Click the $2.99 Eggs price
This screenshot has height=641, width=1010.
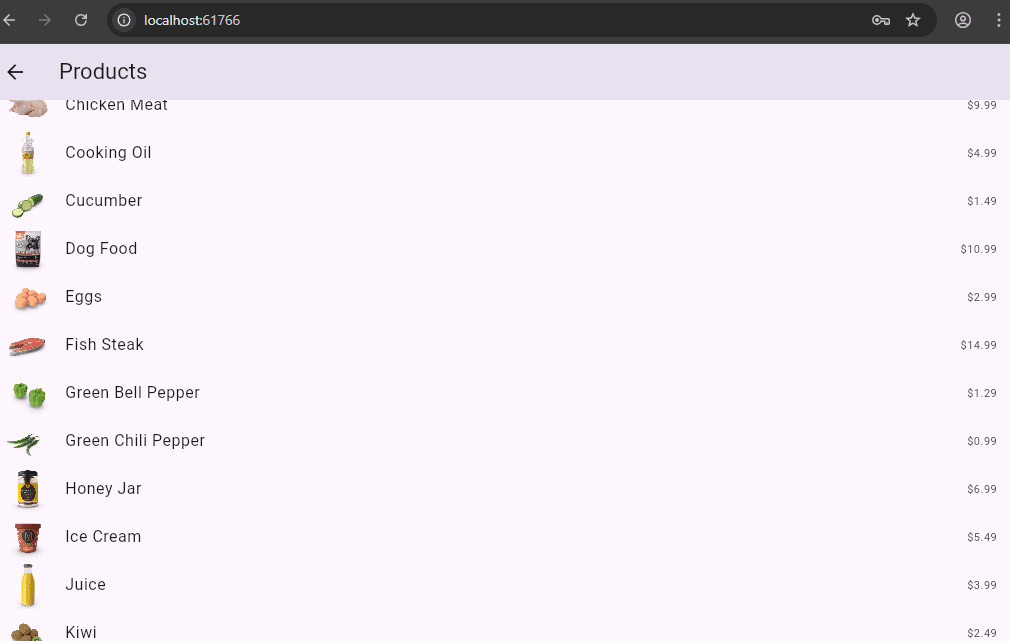982,297
